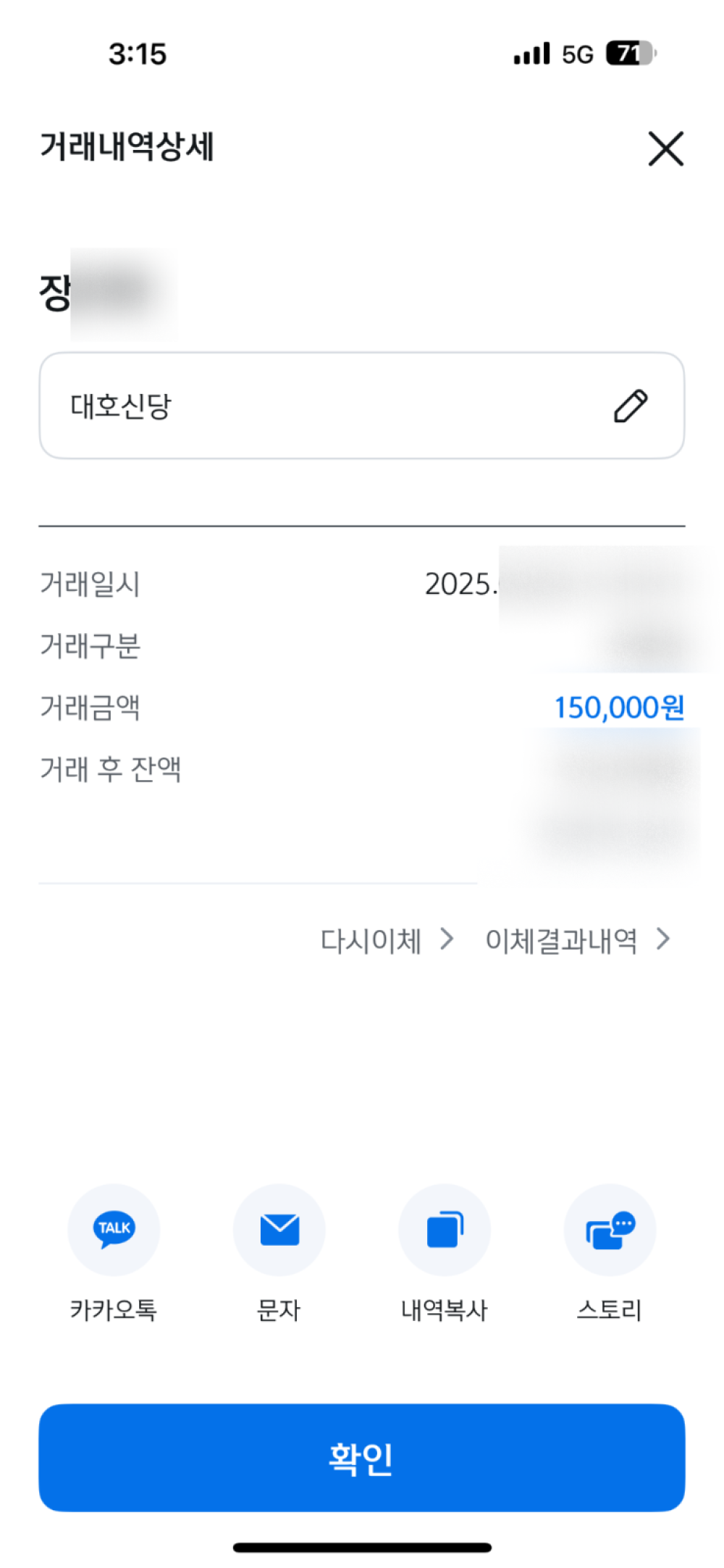Open 다시이체 to transfer again
Screen dimensions: 724x1568
point(371,941)
